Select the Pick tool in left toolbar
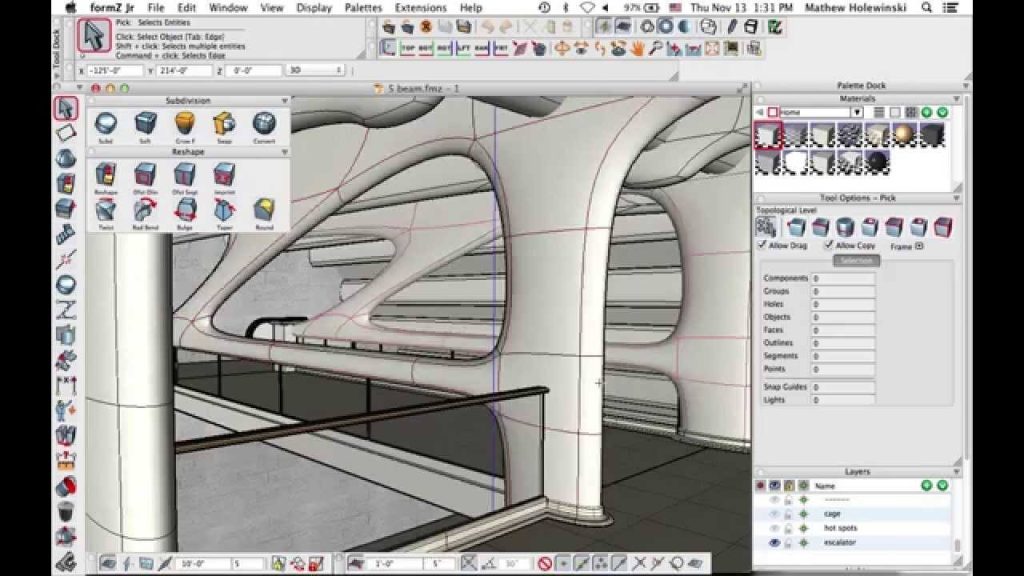Viewport: 1024px width, 576px height. (66, 108)
